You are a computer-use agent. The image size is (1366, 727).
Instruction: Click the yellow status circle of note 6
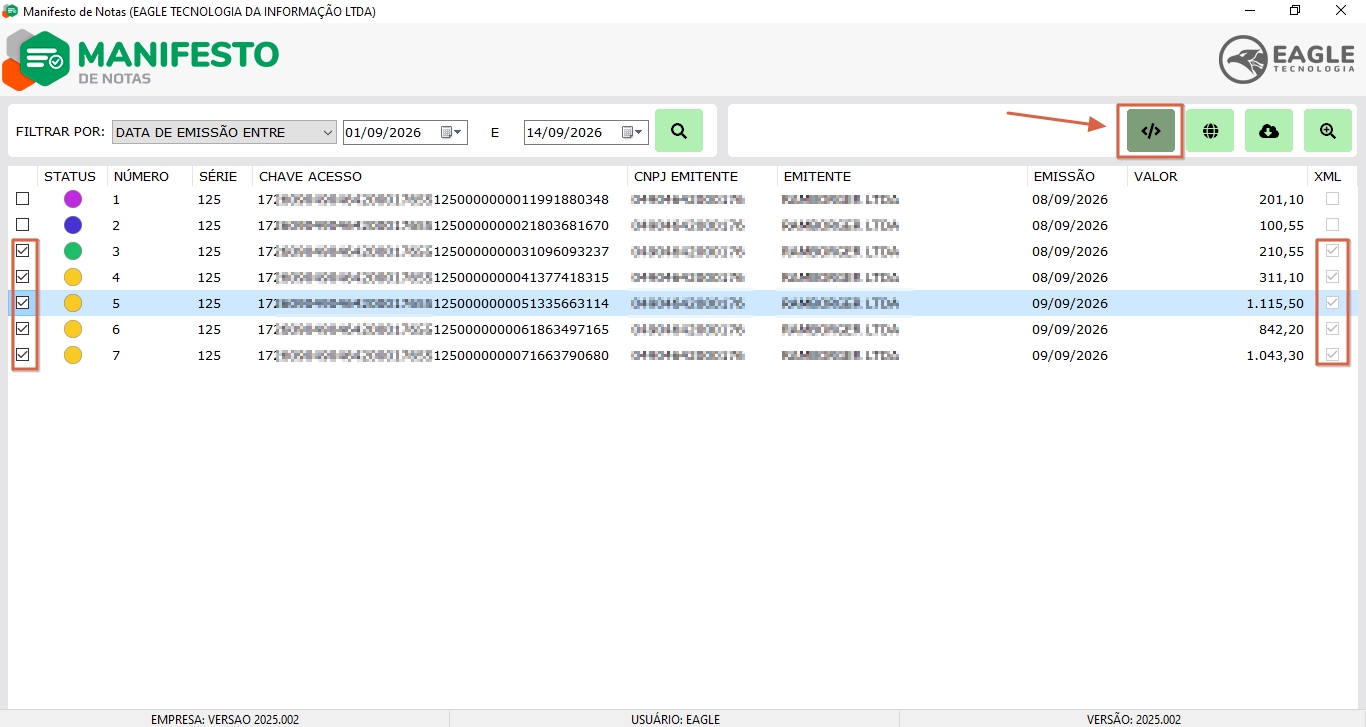point(73,329)
